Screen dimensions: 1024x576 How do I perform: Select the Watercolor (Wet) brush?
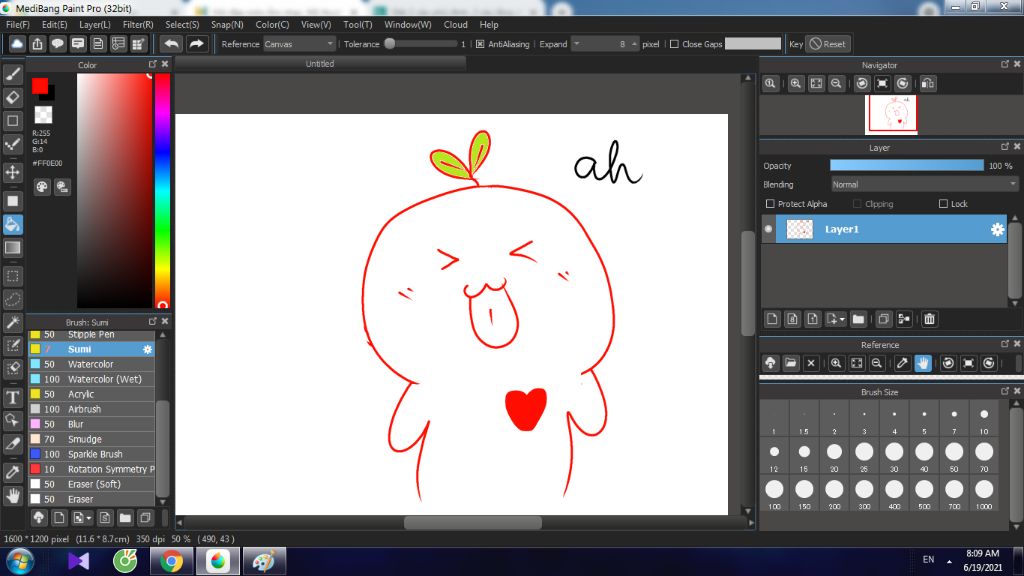[92, 379]
